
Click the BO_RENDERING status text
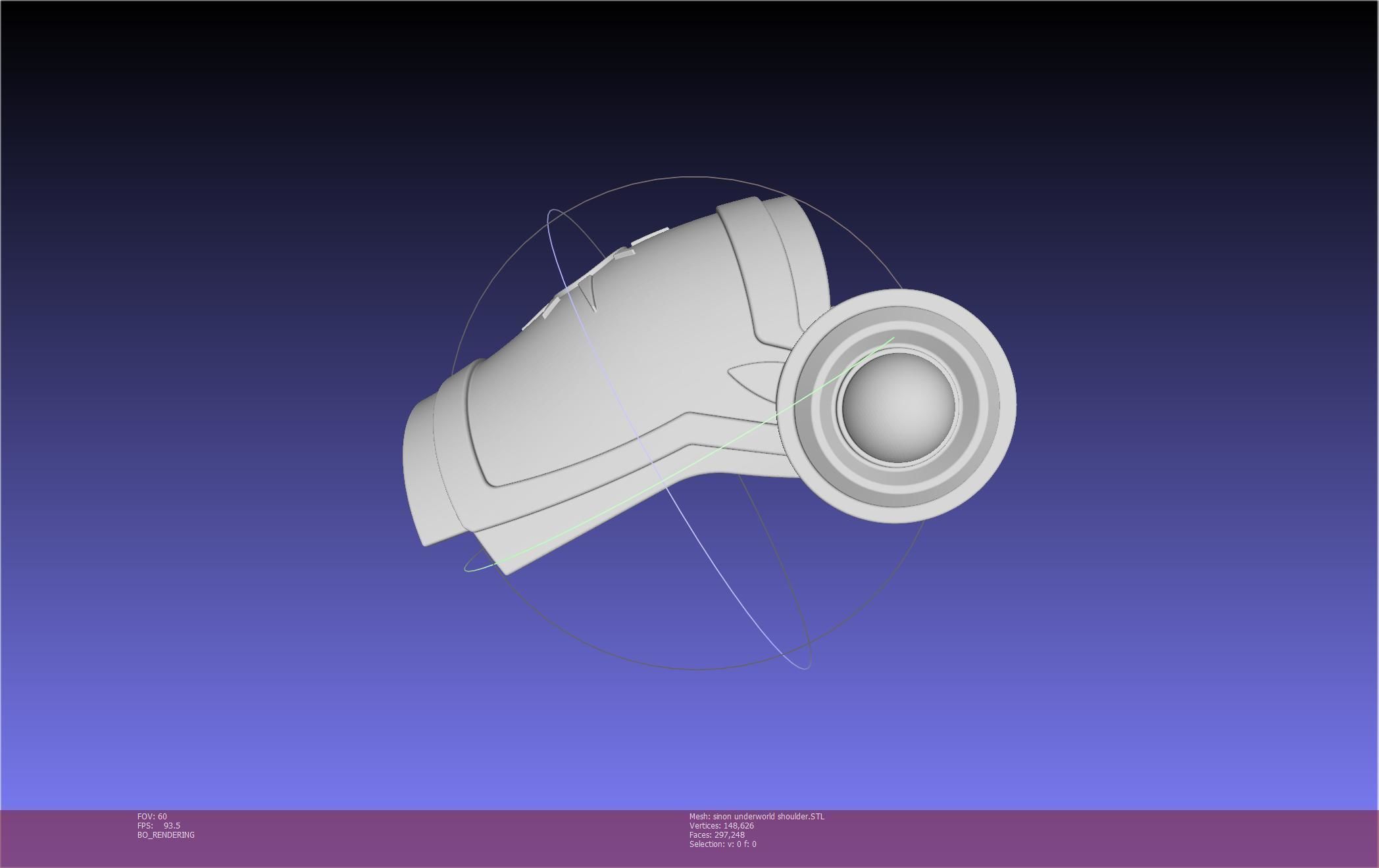pyautogui.click(x=166, y=834)
